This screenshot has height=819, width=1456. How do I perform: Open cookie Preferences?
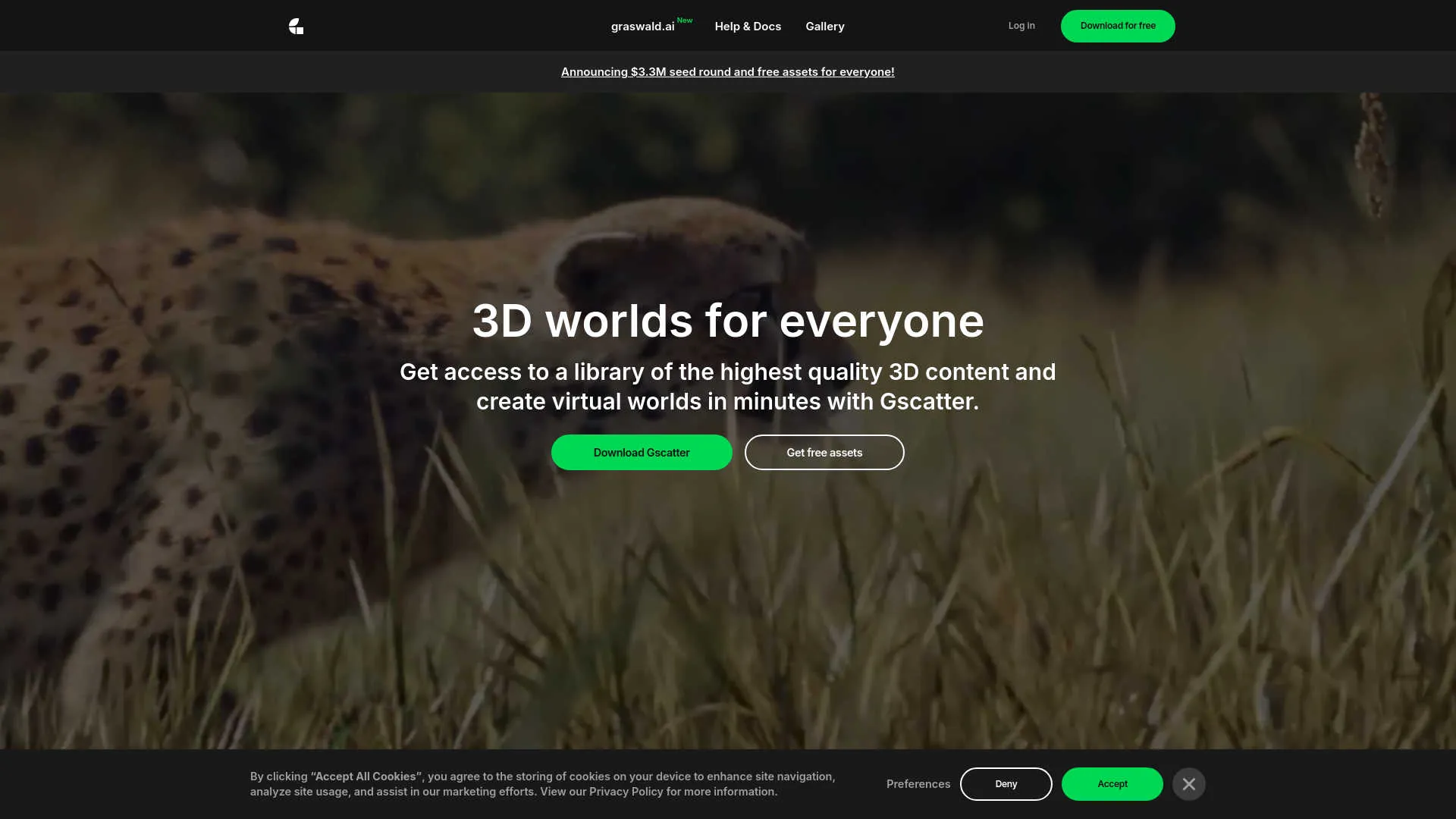click(x=918, y=784)
